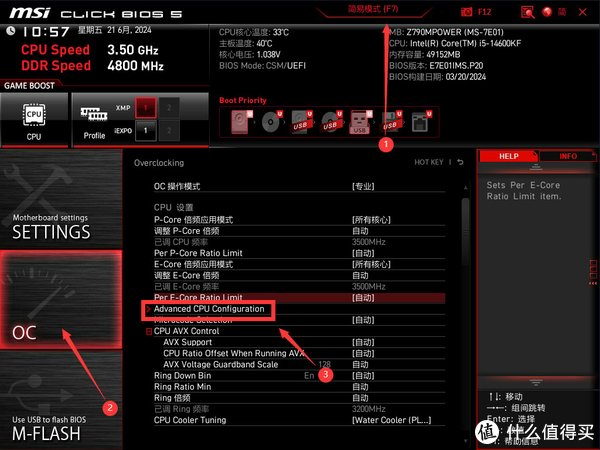Image resolution: width=600 pixels, height=450 pixels.
Task: Click the CPU 设置 section header
Action: pos(173,208)
